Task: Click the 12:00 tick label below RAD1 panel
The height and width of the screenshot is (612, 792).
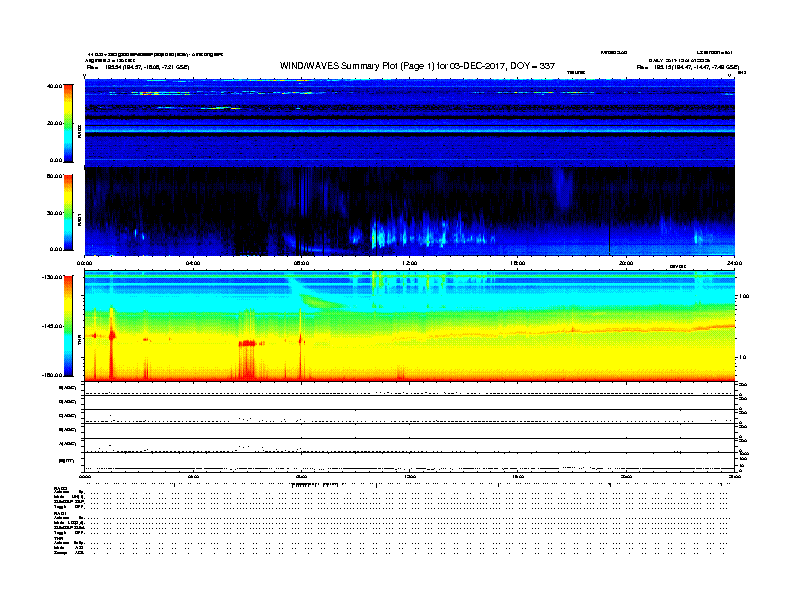Action: [x=410, y=263]
